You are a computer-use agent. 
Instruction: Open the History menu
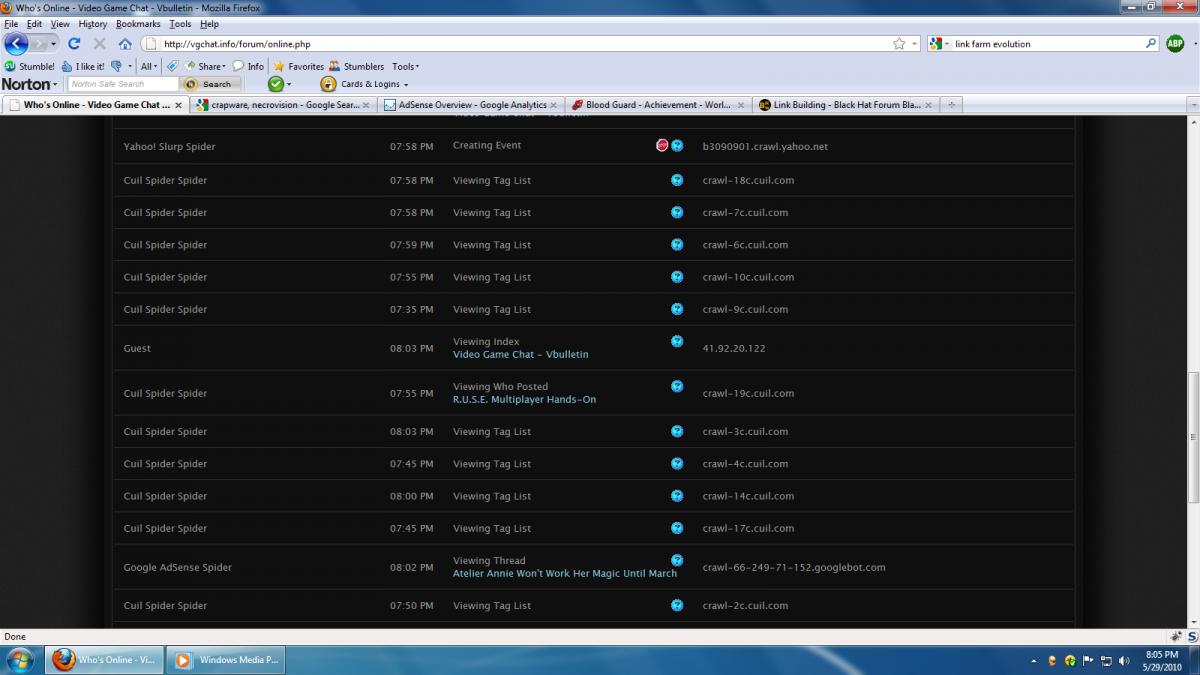coord(93,24)
